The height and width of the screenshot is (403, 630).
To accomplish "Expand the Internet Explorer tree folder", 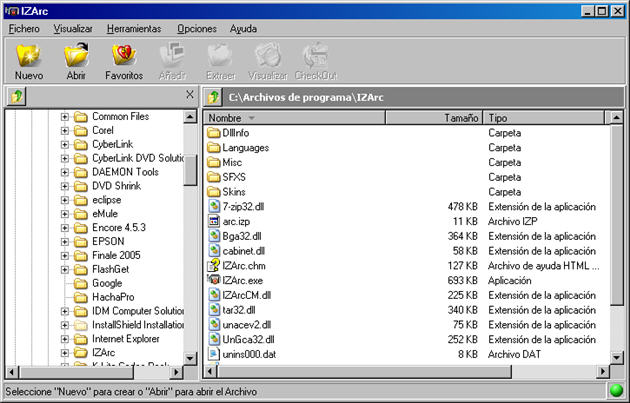I will pyautogui.click(x=65, y=339).
